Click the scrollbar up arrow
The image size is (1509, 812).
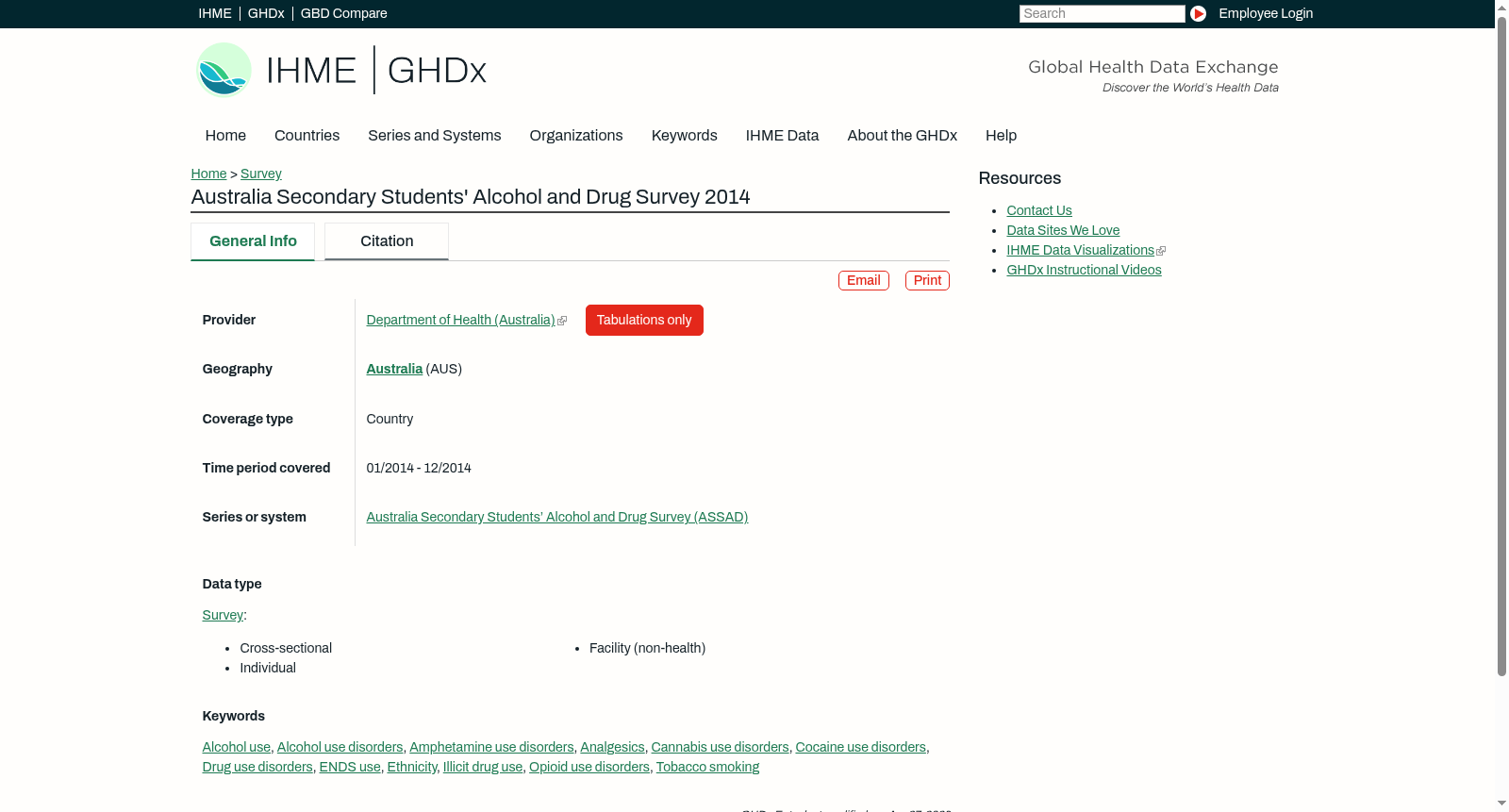click(1501, 7)
